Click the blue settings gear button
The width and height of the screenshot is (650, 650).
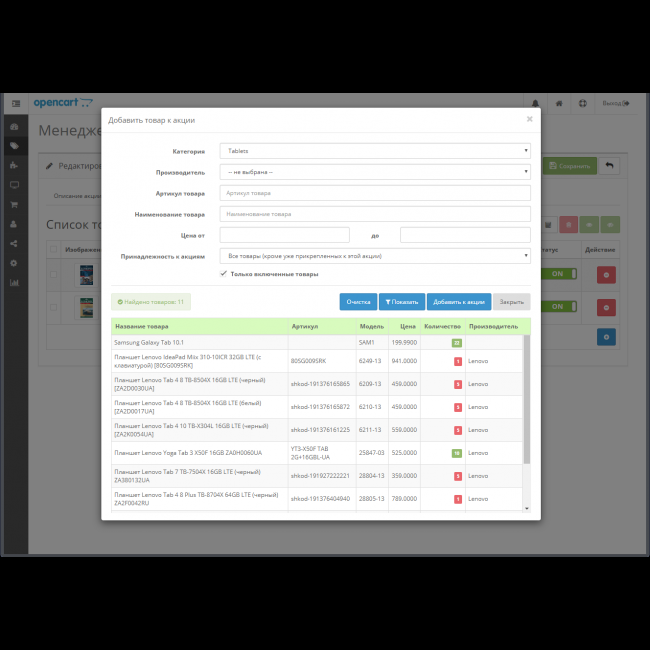coord(605,337)
